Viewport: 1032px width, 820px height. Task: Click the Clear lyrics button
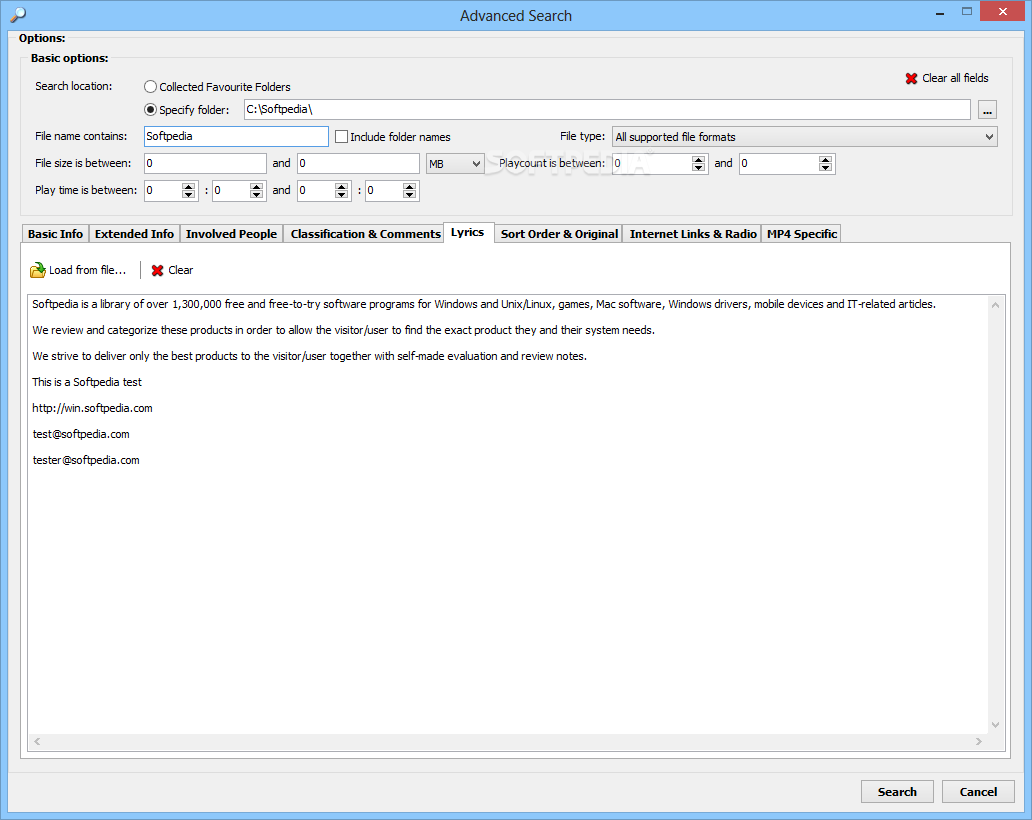click(x=172, y=270)
